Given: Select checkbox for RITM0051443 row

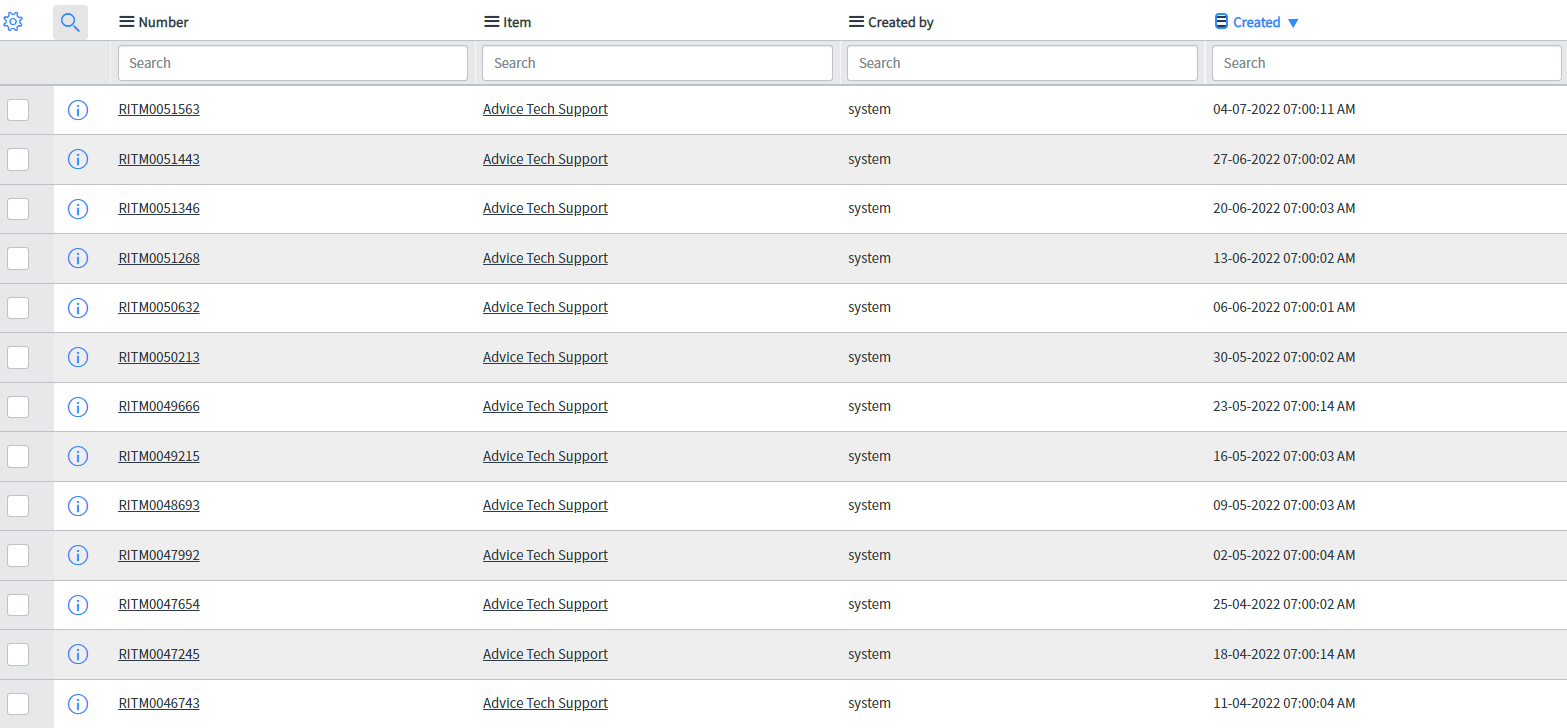Looking at the screenshot, I should pos(18,159).
